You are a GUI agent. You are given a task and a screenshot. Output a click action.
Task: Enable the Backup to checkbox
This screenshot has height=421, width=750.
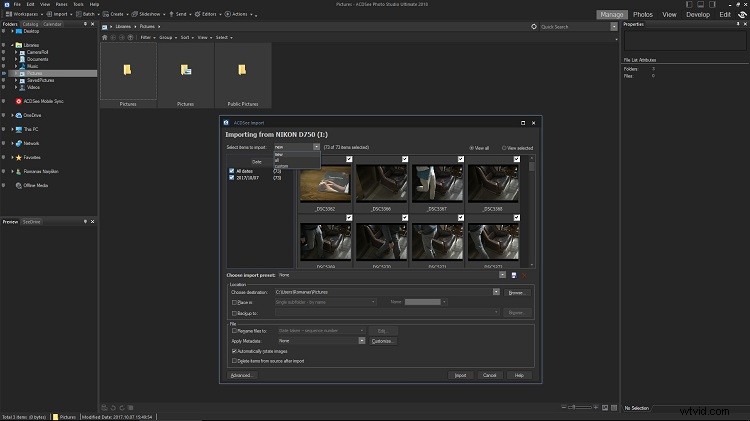[x=234, y=313]
